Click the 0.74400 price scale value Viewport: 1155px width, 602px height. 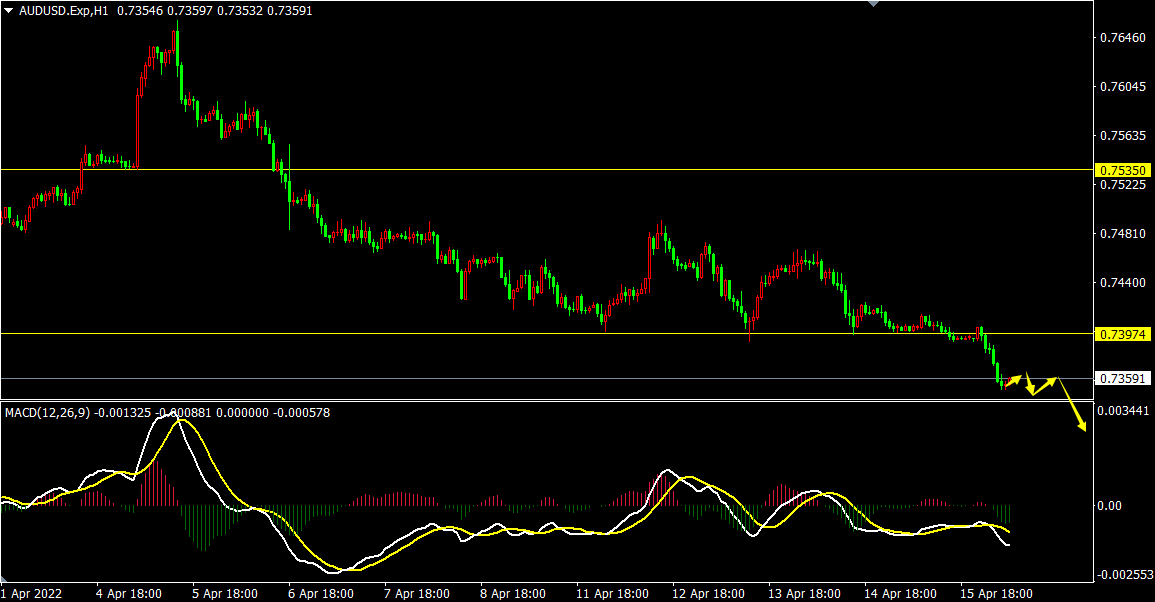click(x=1121, y=283)
